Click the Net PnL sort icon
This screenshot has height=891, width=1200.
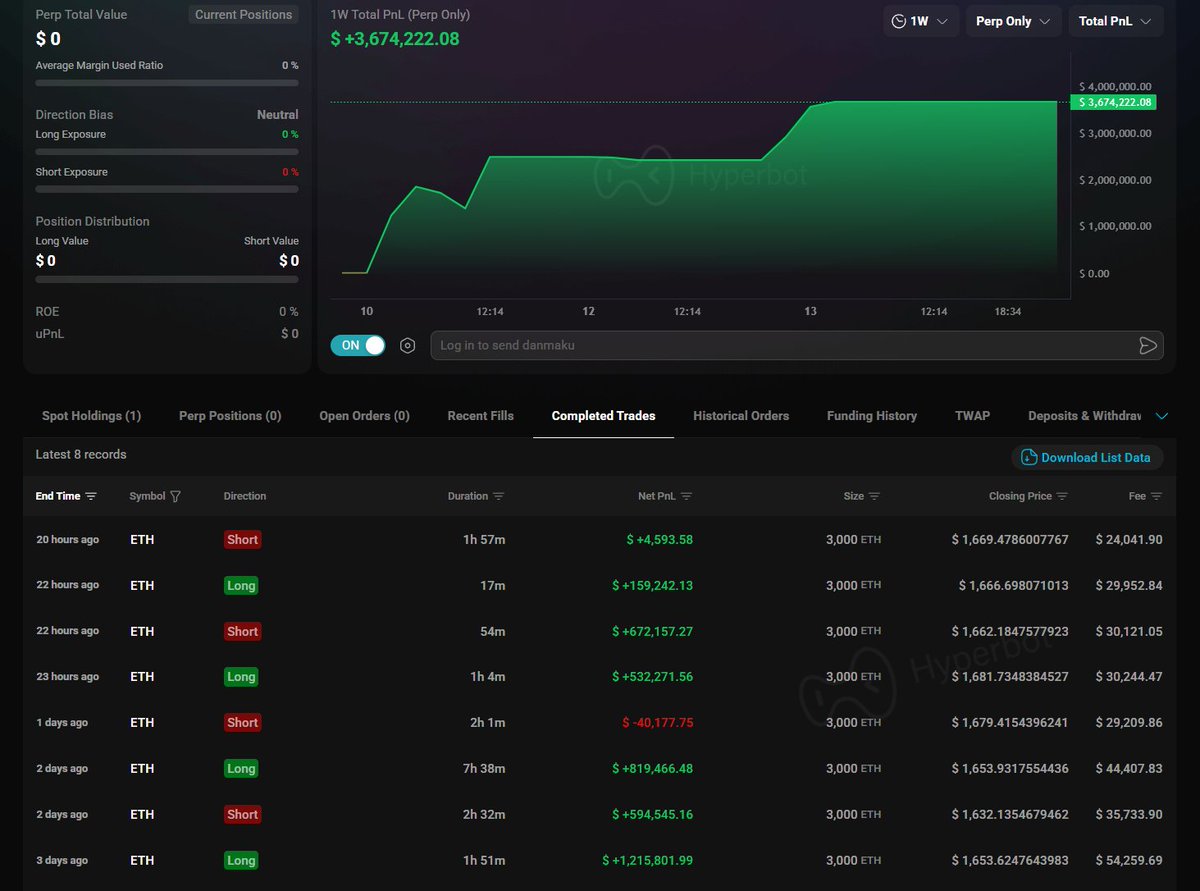[686, 496]
